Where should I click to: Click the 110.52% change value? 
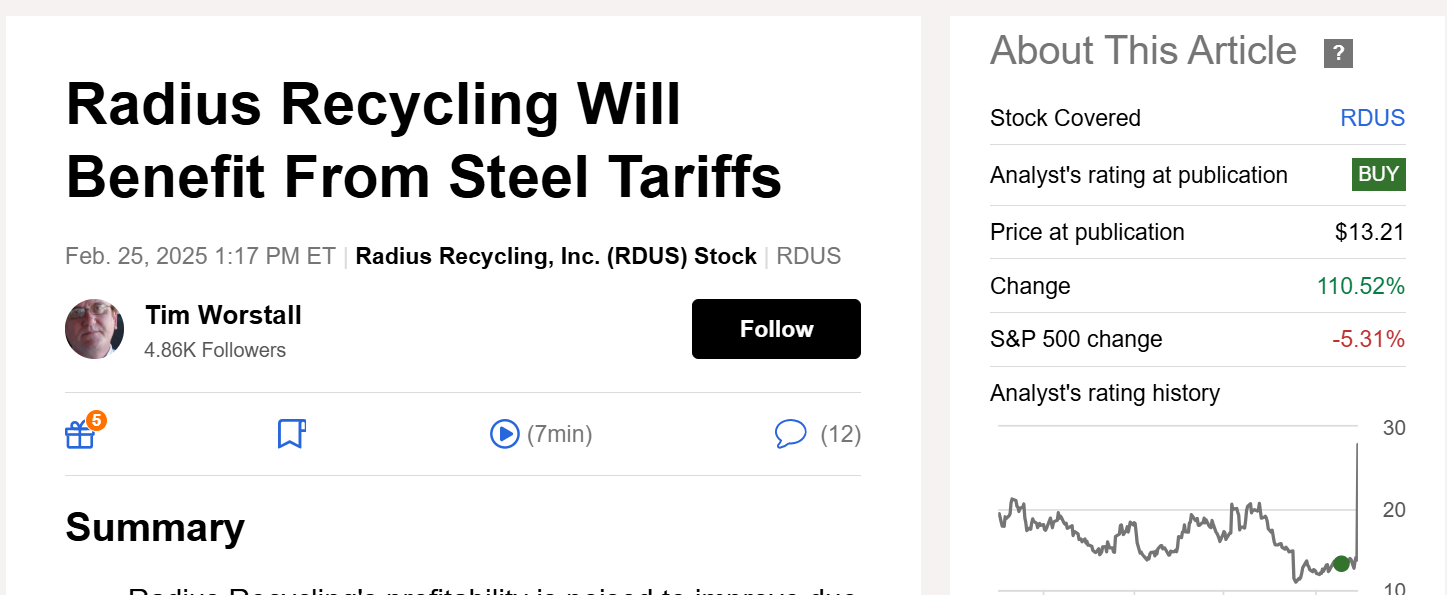click(1361, 286)
